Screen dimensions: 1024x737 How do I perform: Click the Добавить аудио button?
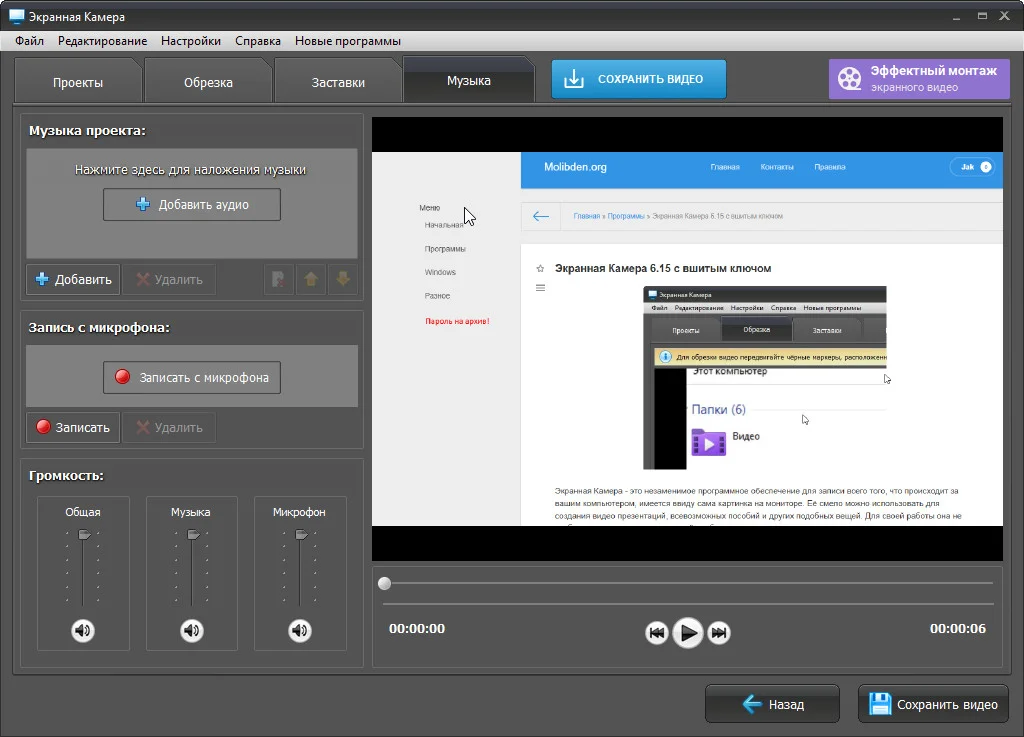coord(192,204)
